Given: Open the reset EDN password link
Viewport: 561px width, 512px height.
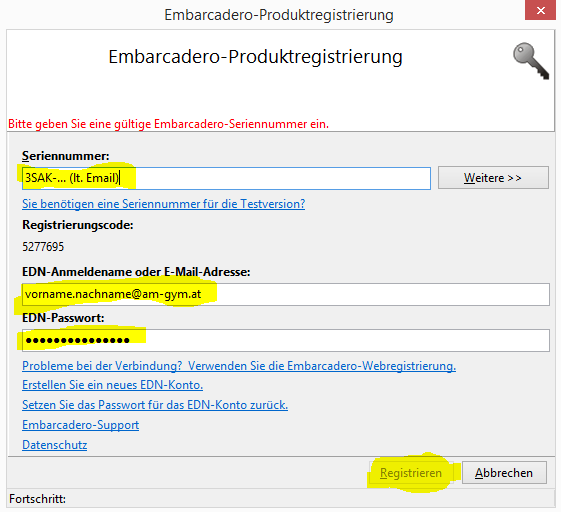Looking at the screenshot, I should [155, 405].
